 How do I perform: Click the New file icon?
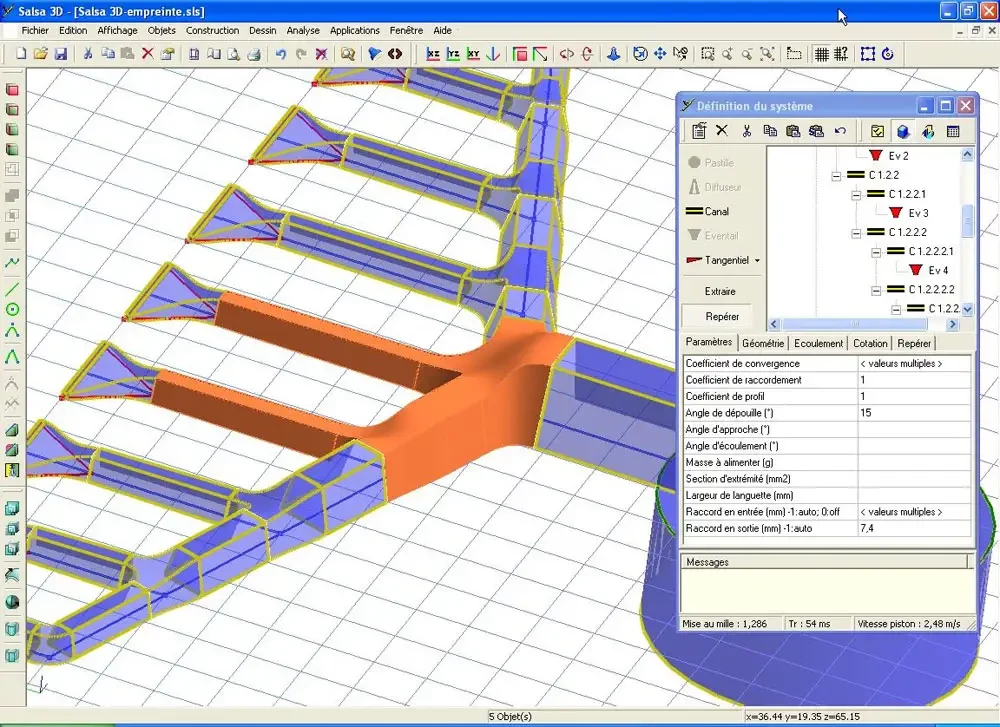21,54
